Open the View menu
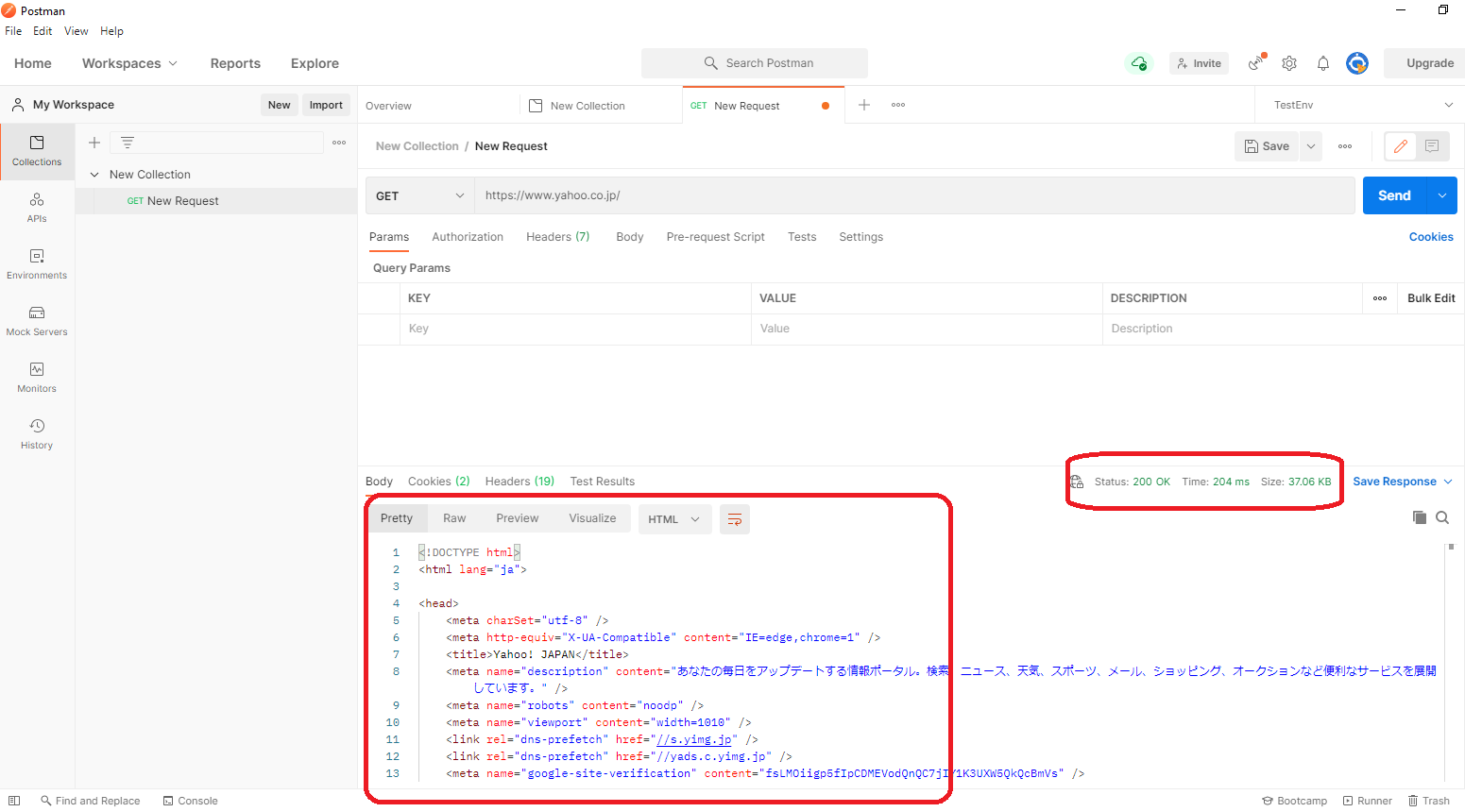This screenshot has width=1465, height=812. click(77, 31)
